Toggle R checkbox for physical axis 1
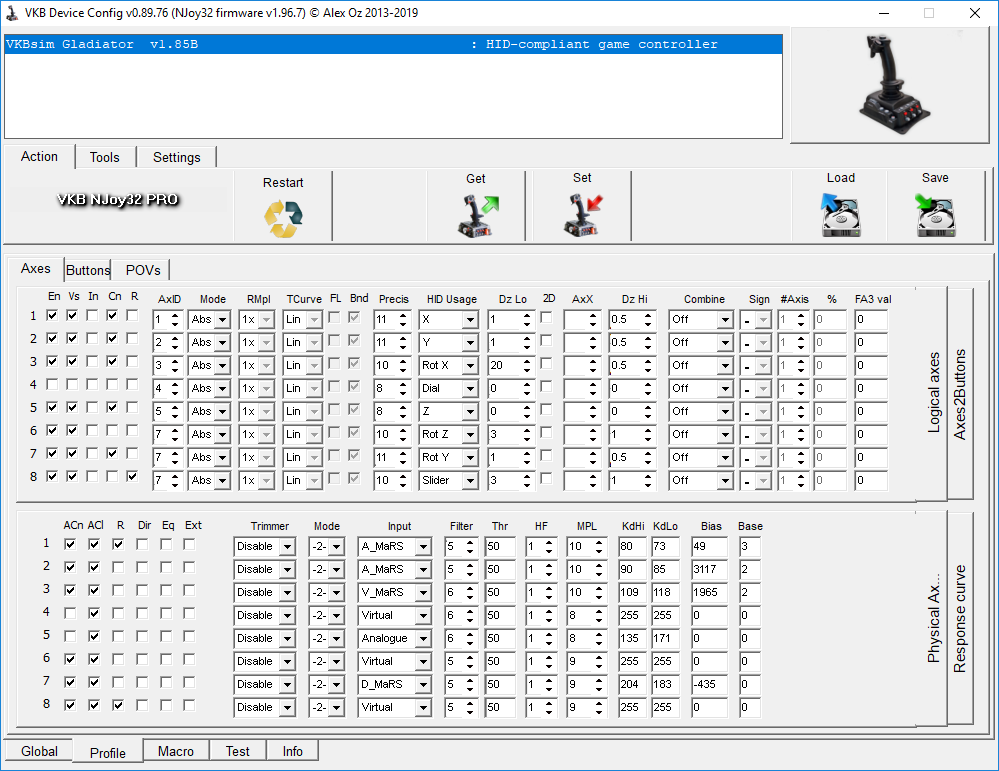 pos(118,544)
